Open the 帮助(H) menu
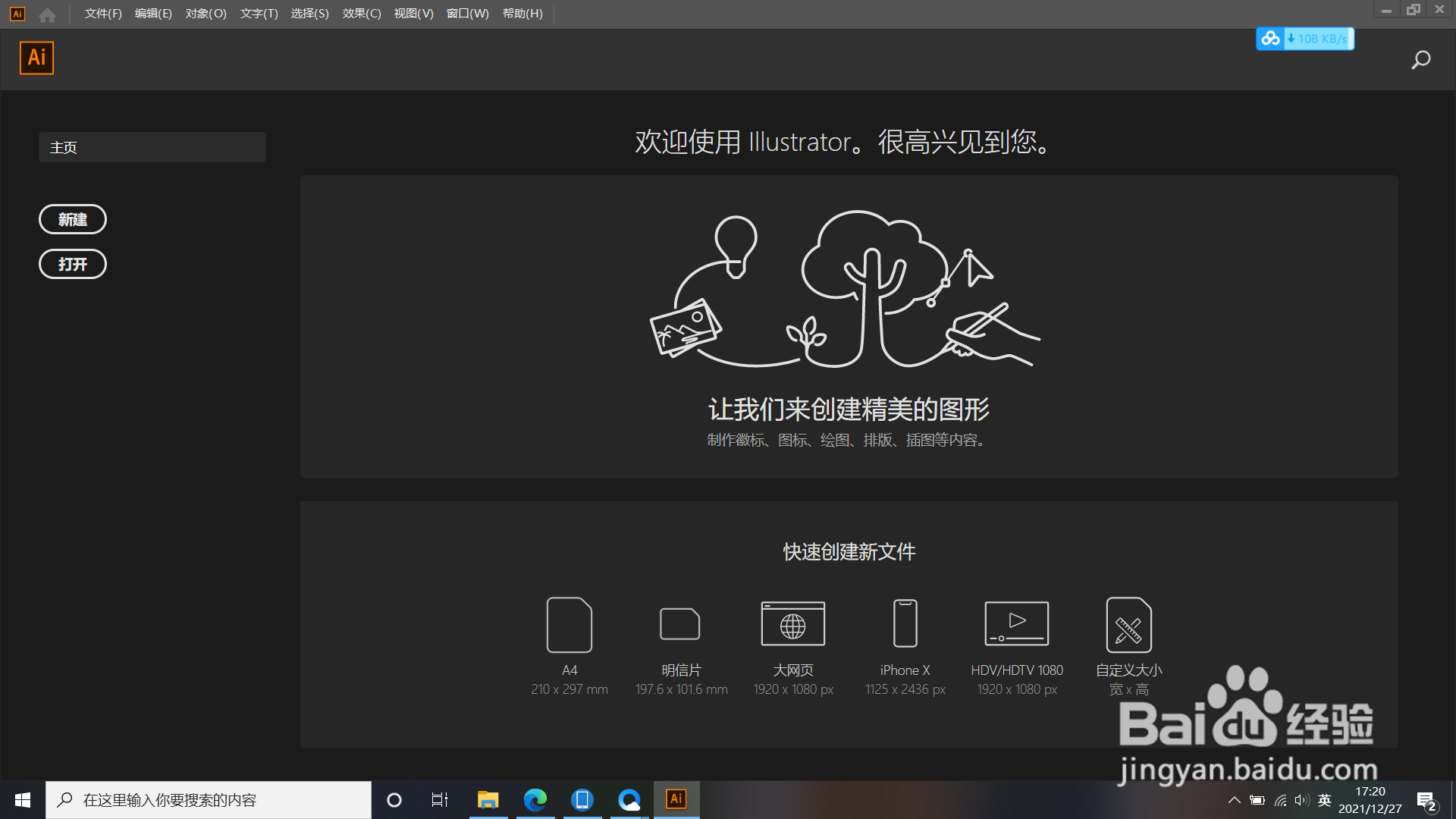1456x819 pixels. 522,14
